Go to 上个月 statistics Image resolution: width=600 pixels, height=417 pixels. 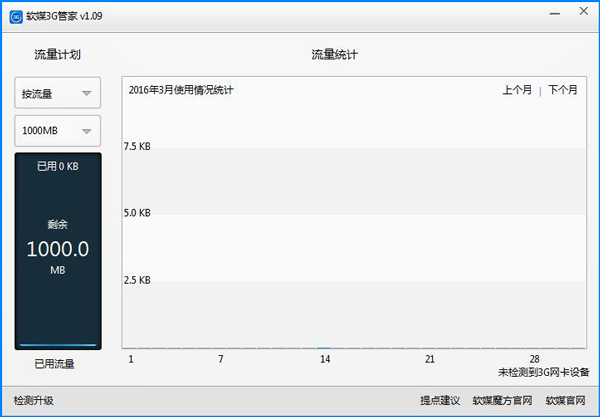[x=517, y=90]
